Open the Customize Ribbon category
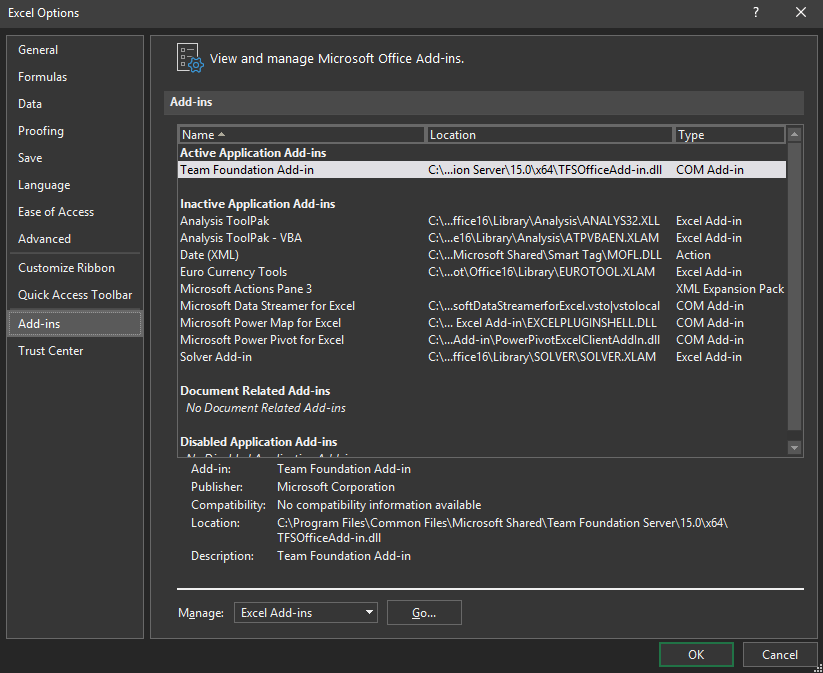The width and height of the screenshot is (823, 673). click(75, 268)
